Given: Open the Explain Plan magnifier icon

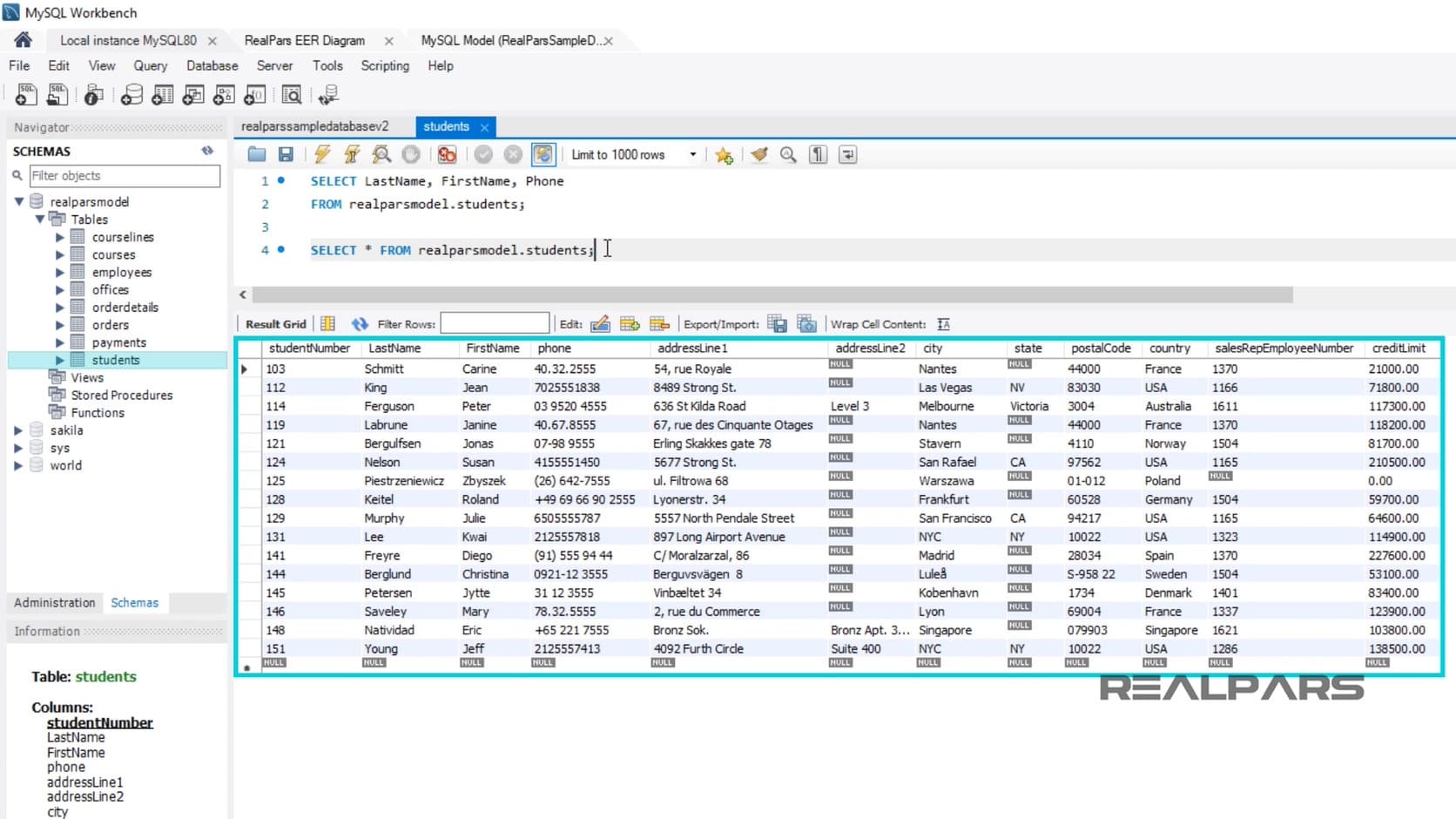Looking at the screenshot, I should [381, 154].
